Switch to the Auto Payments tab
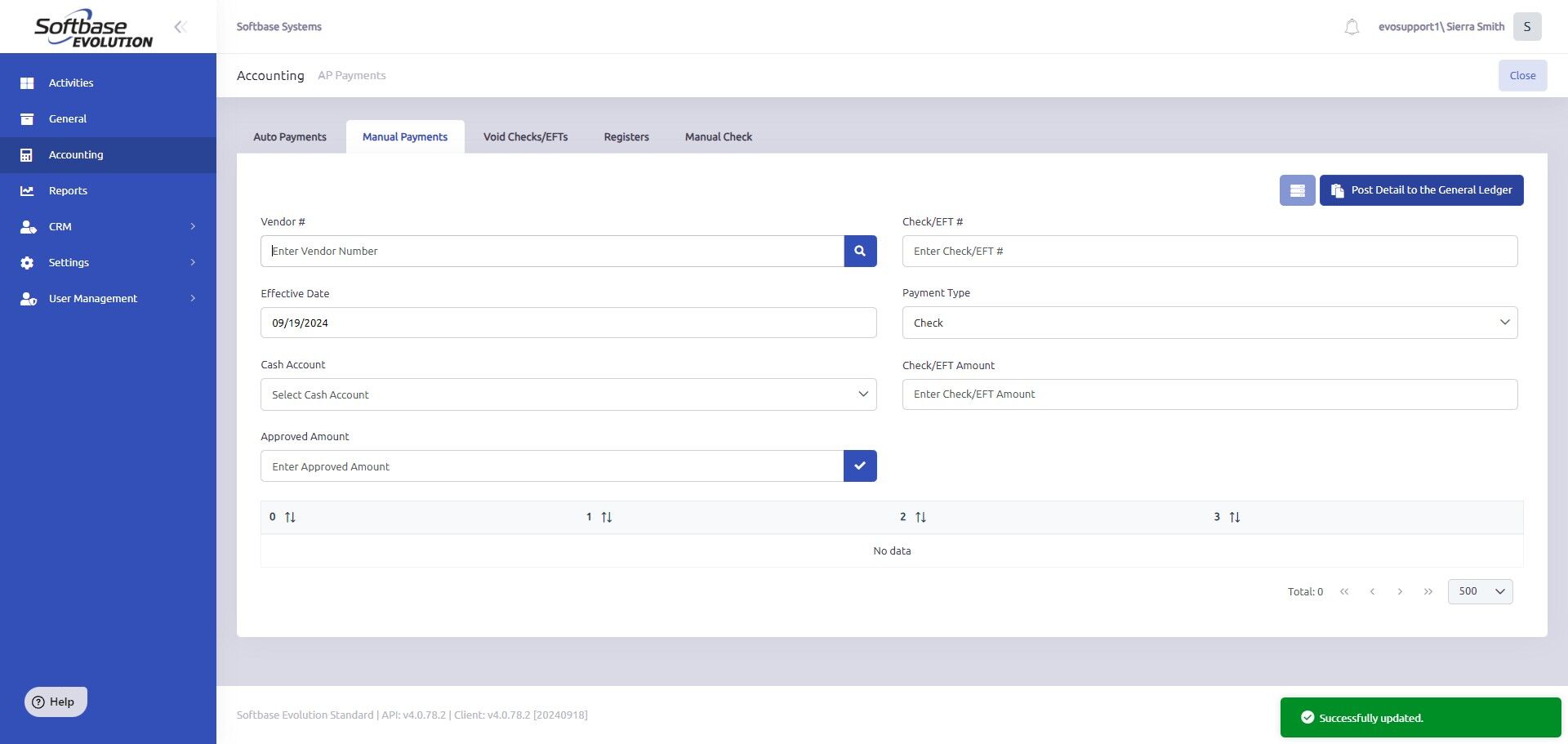This screenshot has width=1568, height=744. click(x=290, y=137)
